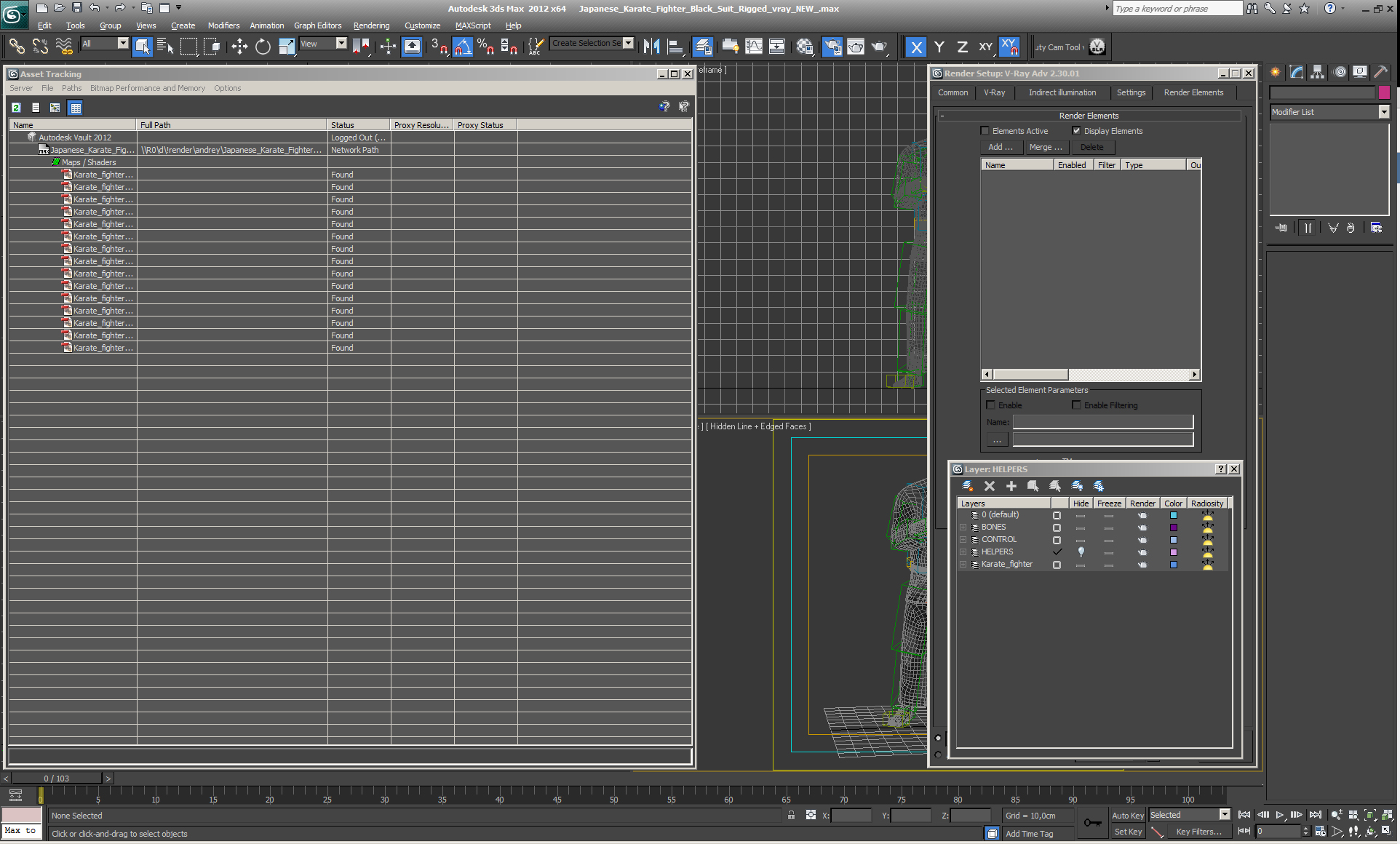1400x844 pixels.
Task: Activate the Select Object tool
Action: [143, 47]
